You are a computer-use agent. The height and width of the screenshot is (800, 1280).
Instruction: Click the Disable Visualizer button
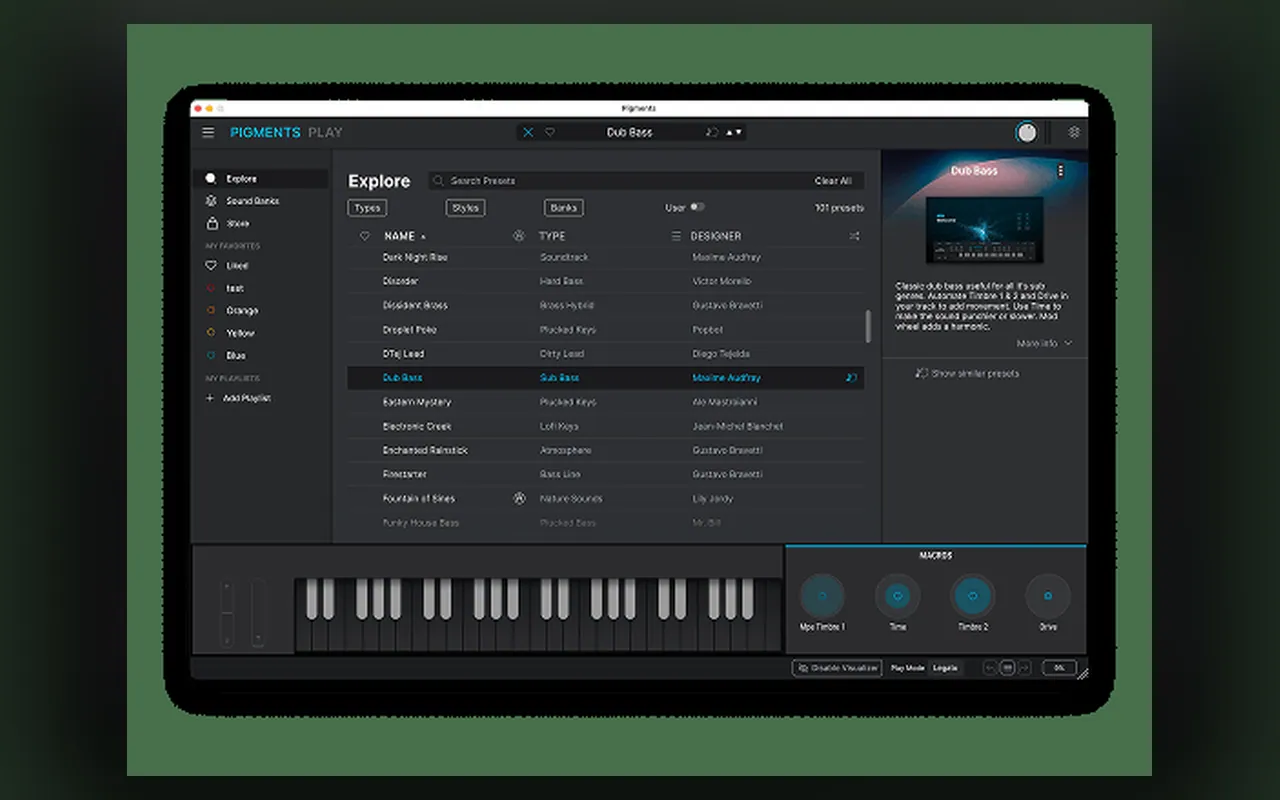point(837,668)
